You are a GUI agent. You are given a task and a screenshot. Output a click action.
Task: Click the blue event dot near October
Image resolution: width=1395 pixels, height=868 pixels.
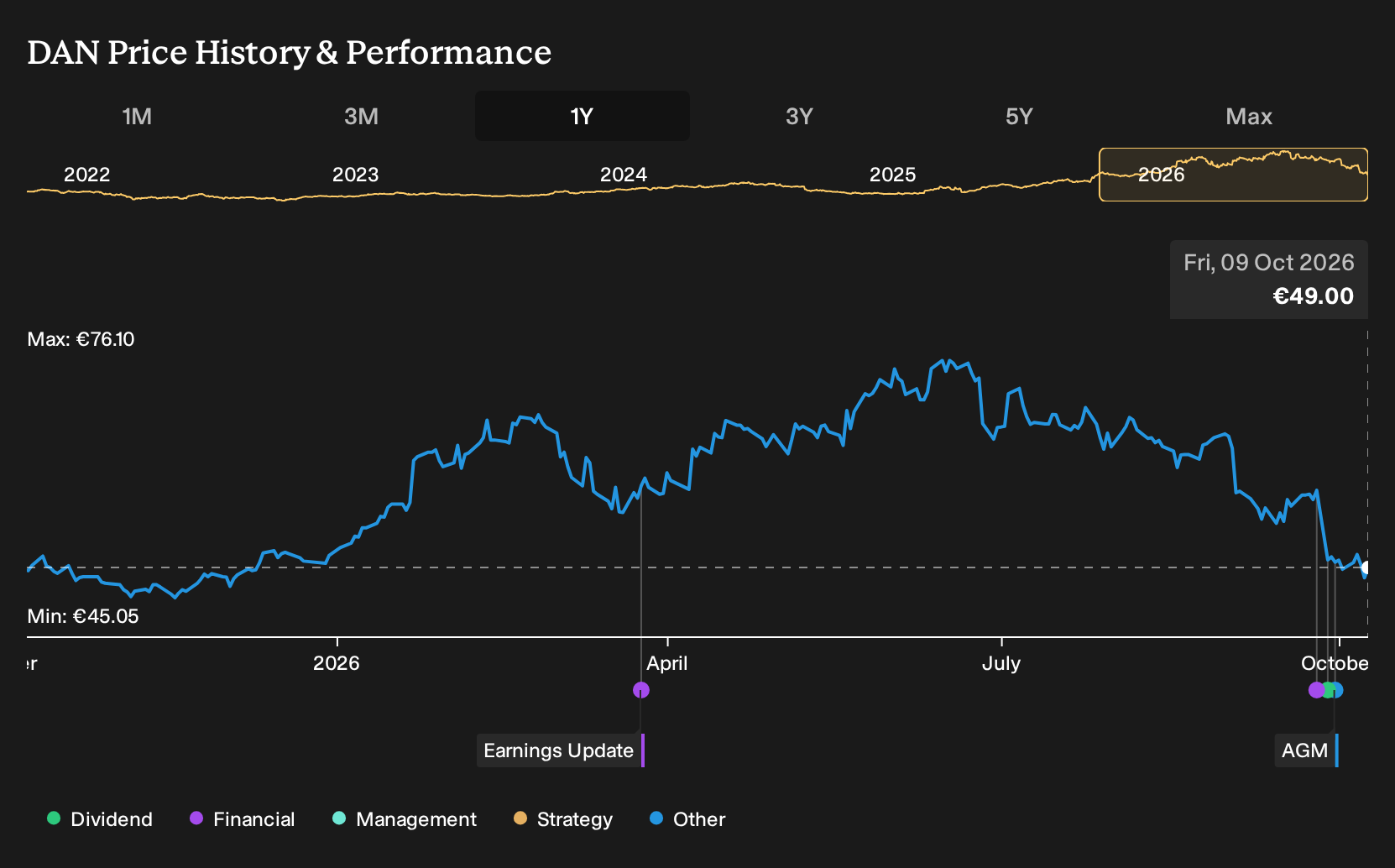click(1337, 690)
